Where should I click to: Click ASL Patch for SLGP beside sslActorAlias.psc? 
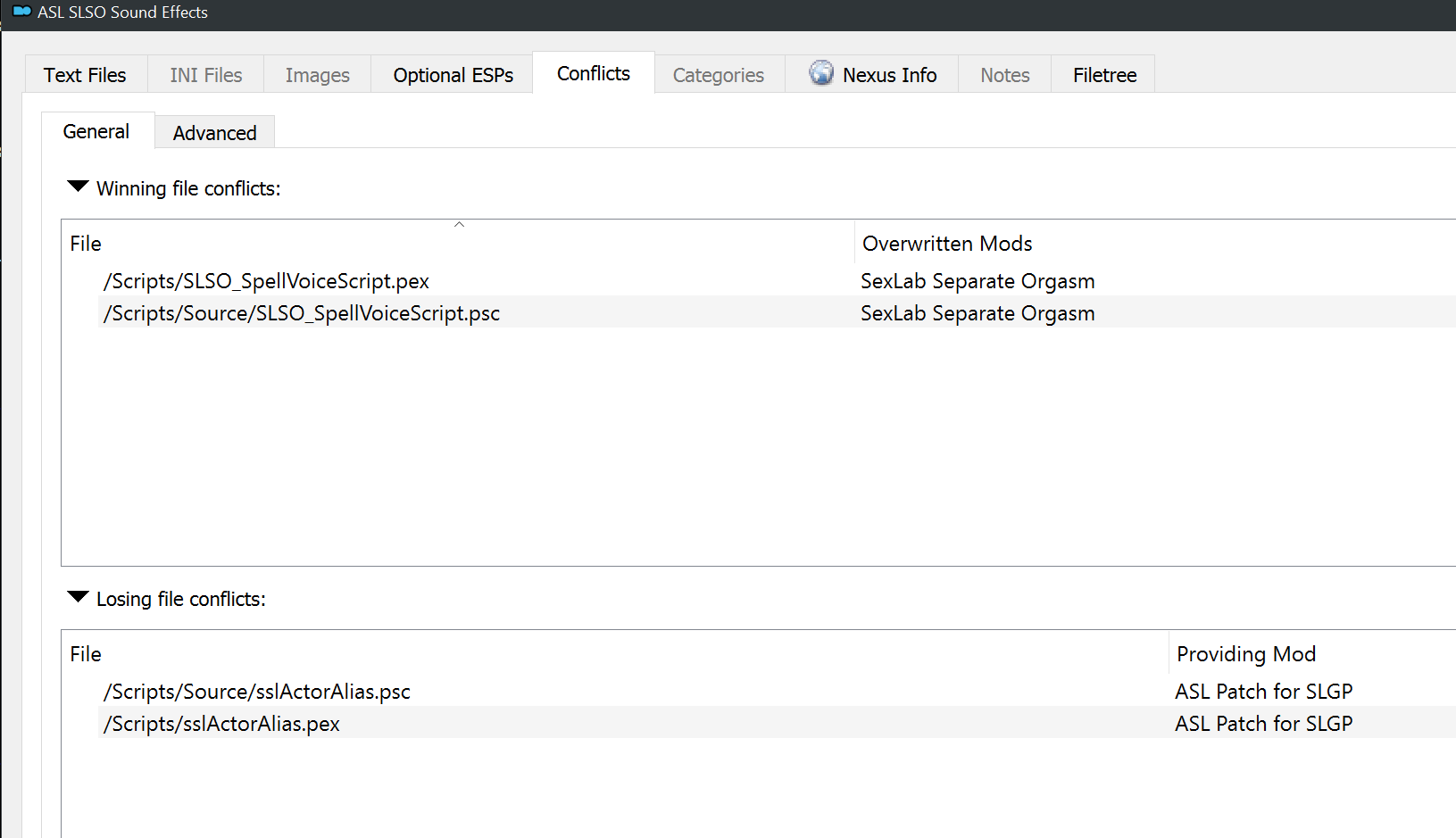point(1263,692)
